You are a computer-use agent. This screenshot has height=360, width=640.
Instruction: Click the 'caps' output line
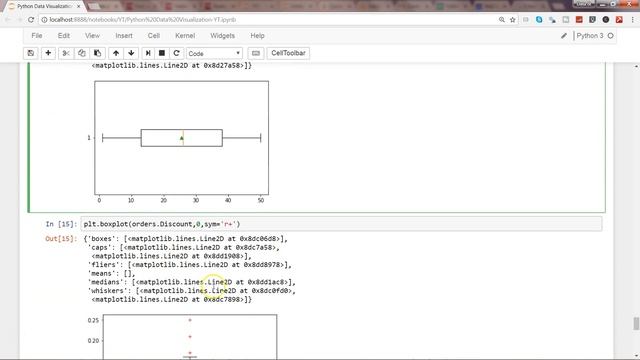tap(184, 247)
